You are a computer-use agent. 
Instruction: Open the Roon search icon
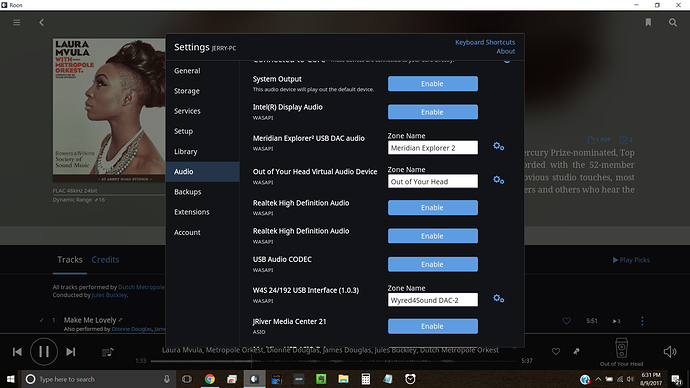click(x=673, y=22)
